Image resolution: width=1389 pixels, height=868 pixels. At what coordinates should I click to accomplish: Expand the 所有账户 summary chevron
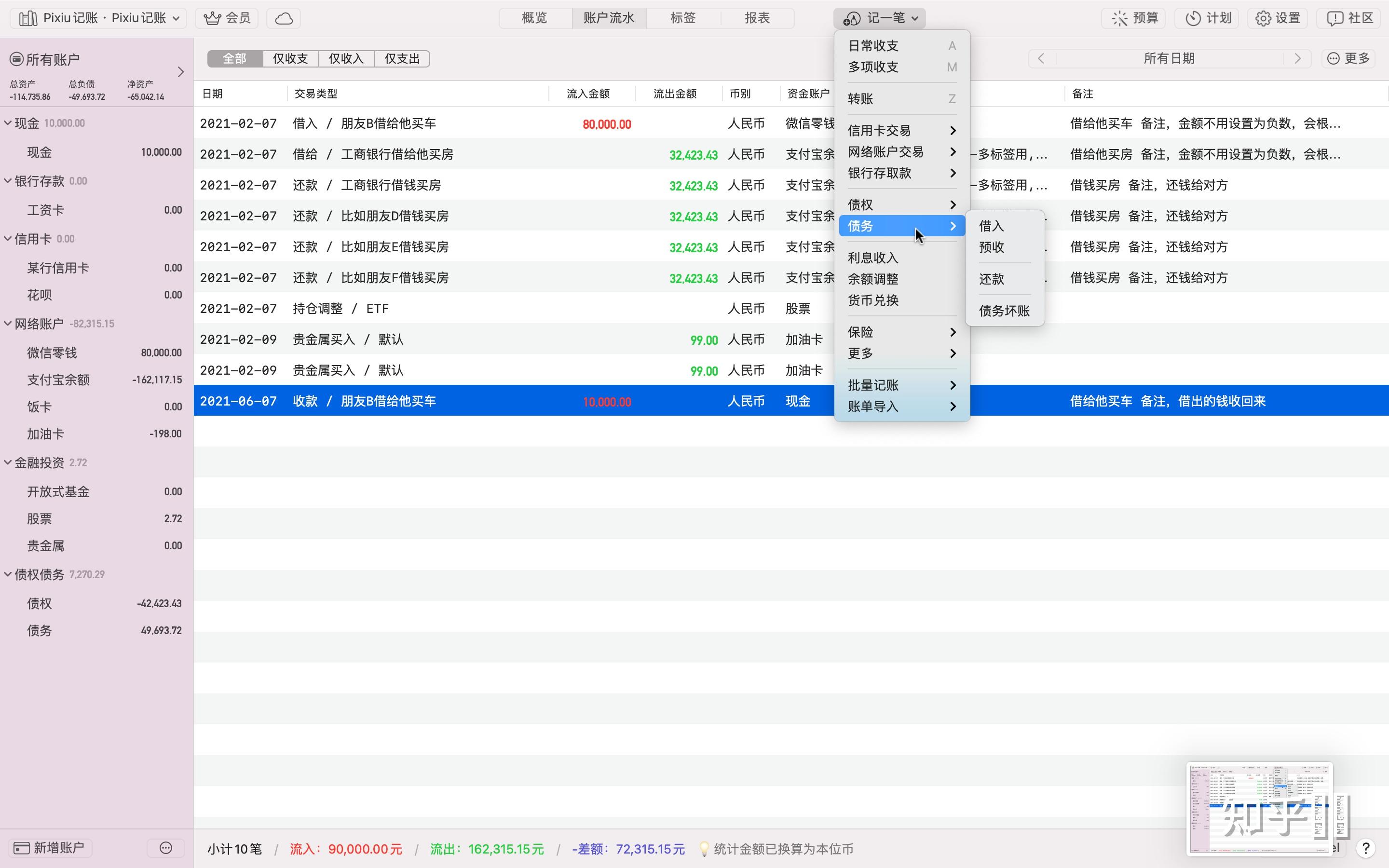point(180,72)
